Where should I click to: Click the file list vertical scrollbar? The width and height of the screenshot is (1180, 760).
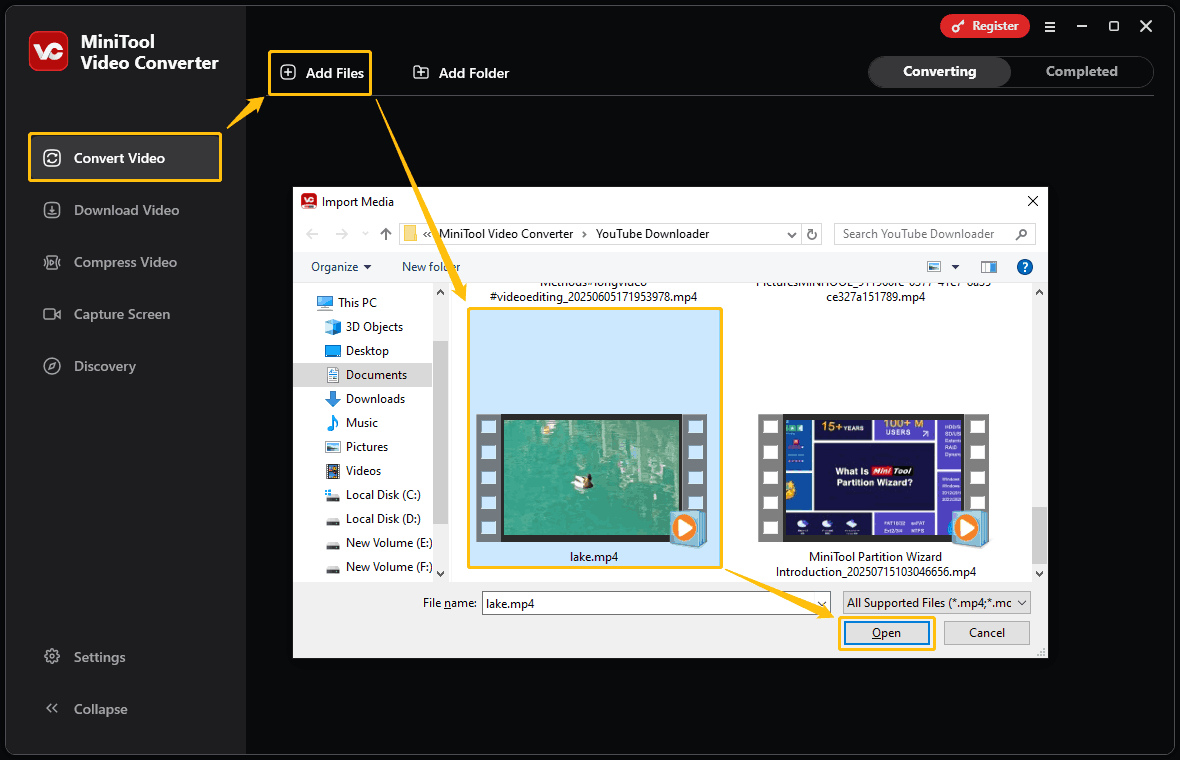click(x=1039, y=535)
